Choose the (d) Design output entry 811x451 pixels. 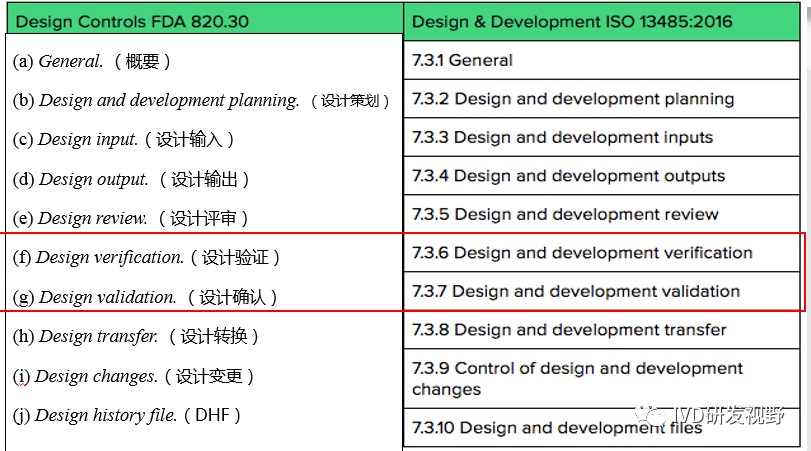coord(130,179)
